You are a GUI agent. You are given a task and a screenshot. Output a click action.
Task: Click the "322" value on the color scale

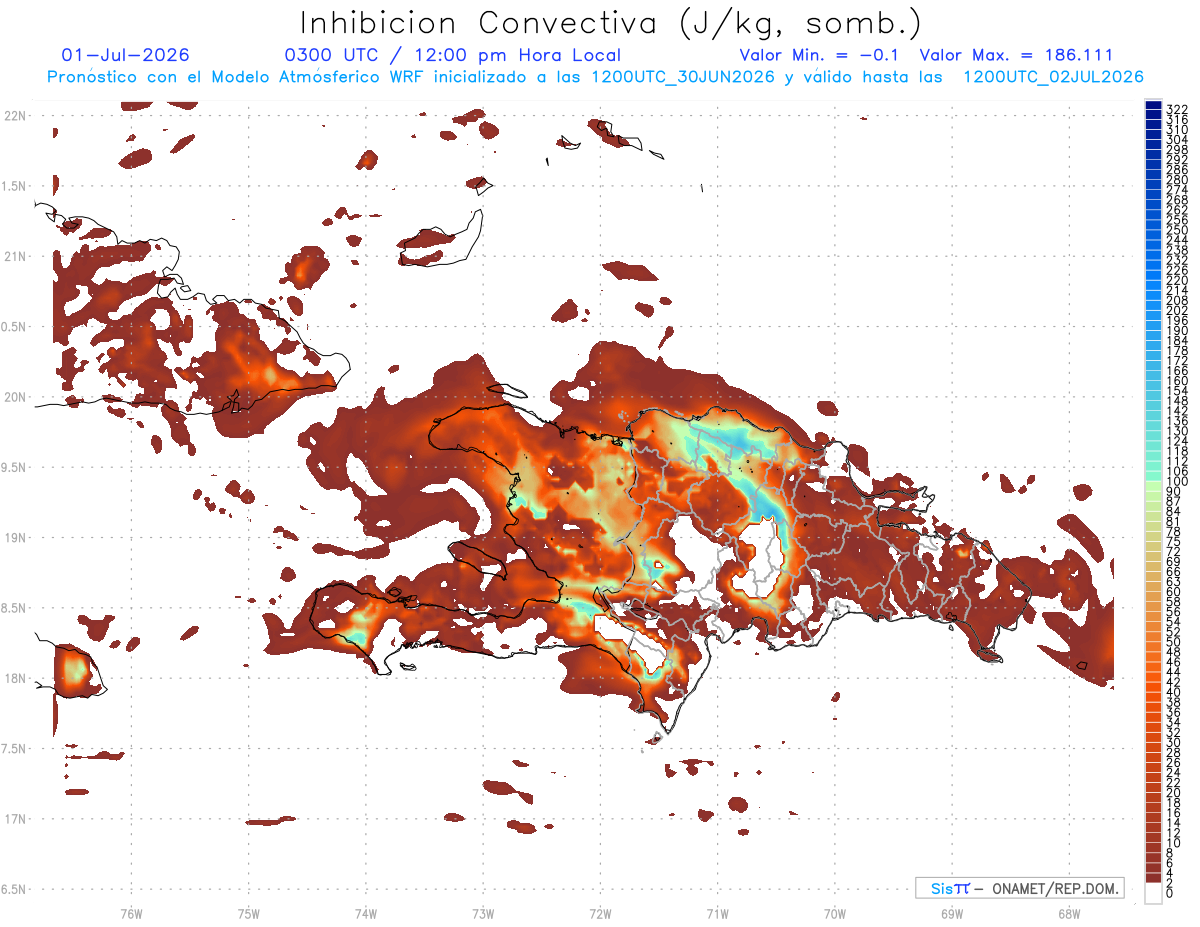[1176, 108]
